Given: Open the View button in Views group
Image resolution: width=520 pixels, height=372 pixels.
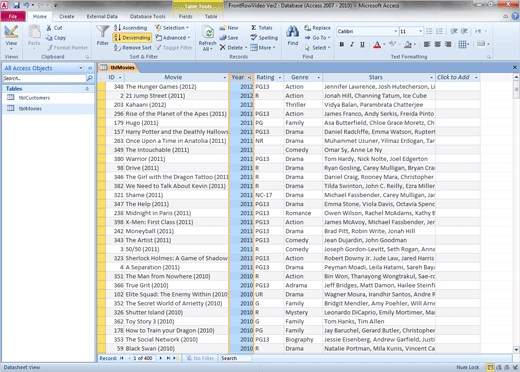Looking at the screenshot, I should 11,37.
